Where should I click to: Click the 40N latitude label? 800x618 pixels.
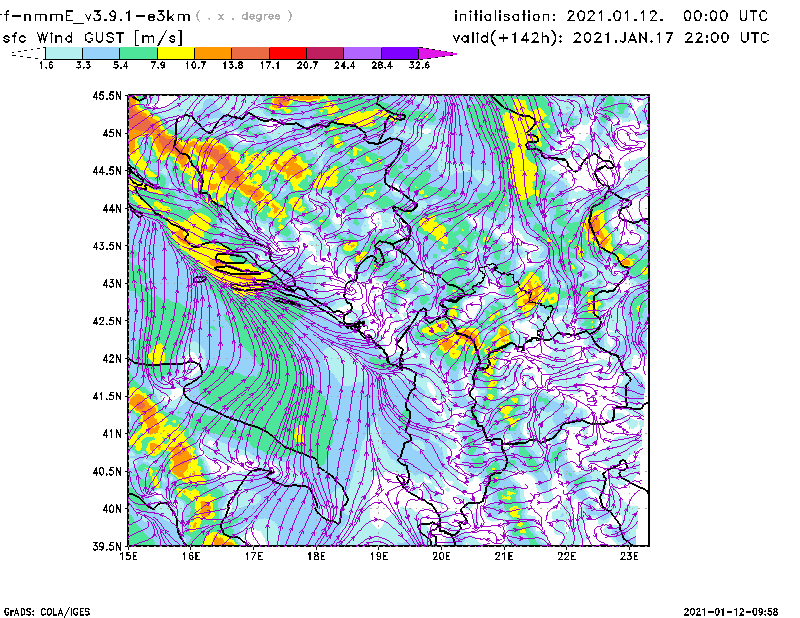pos(112,508)
